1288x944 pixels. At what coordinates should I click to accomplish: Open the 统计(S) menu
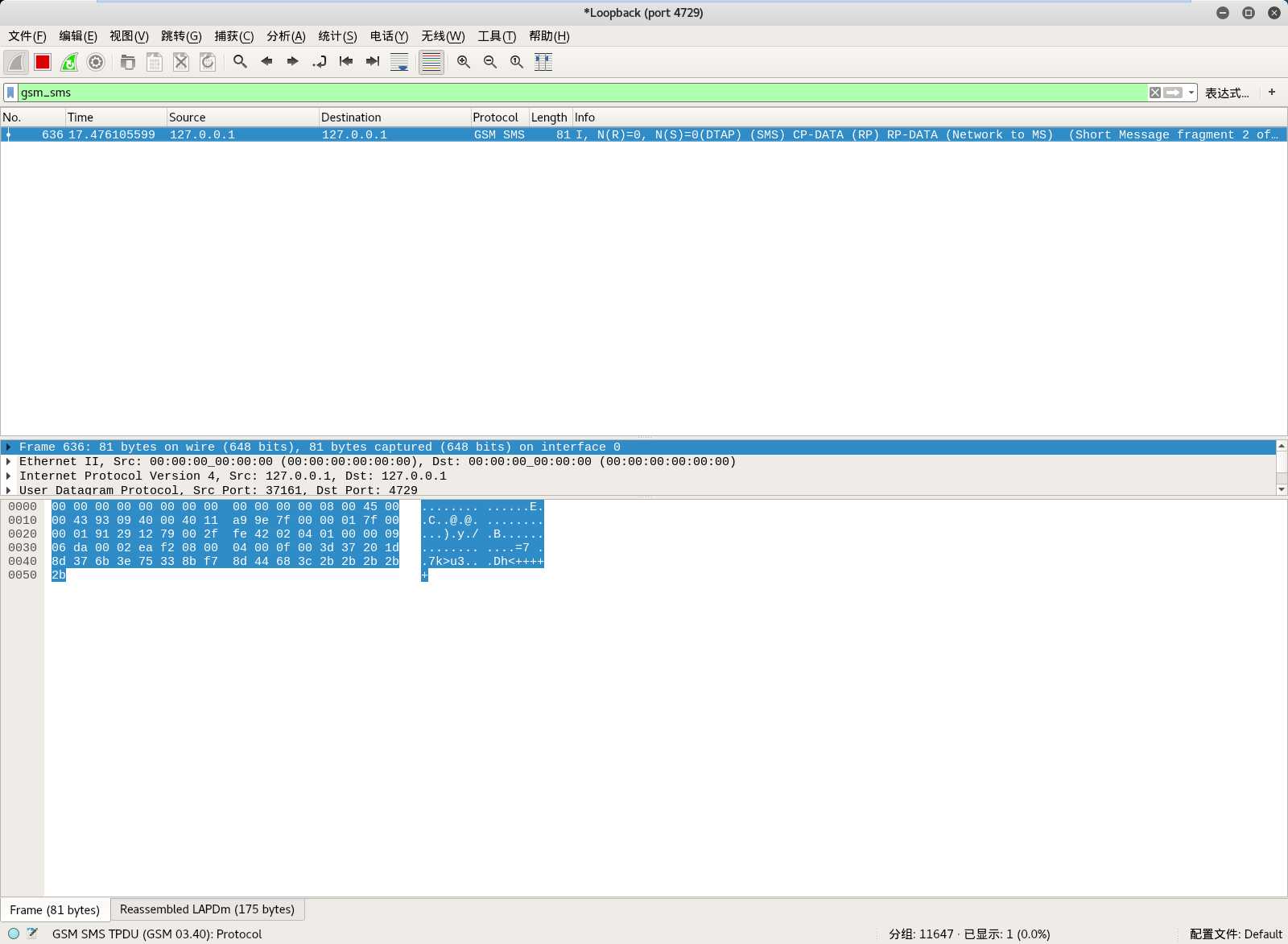337,36
